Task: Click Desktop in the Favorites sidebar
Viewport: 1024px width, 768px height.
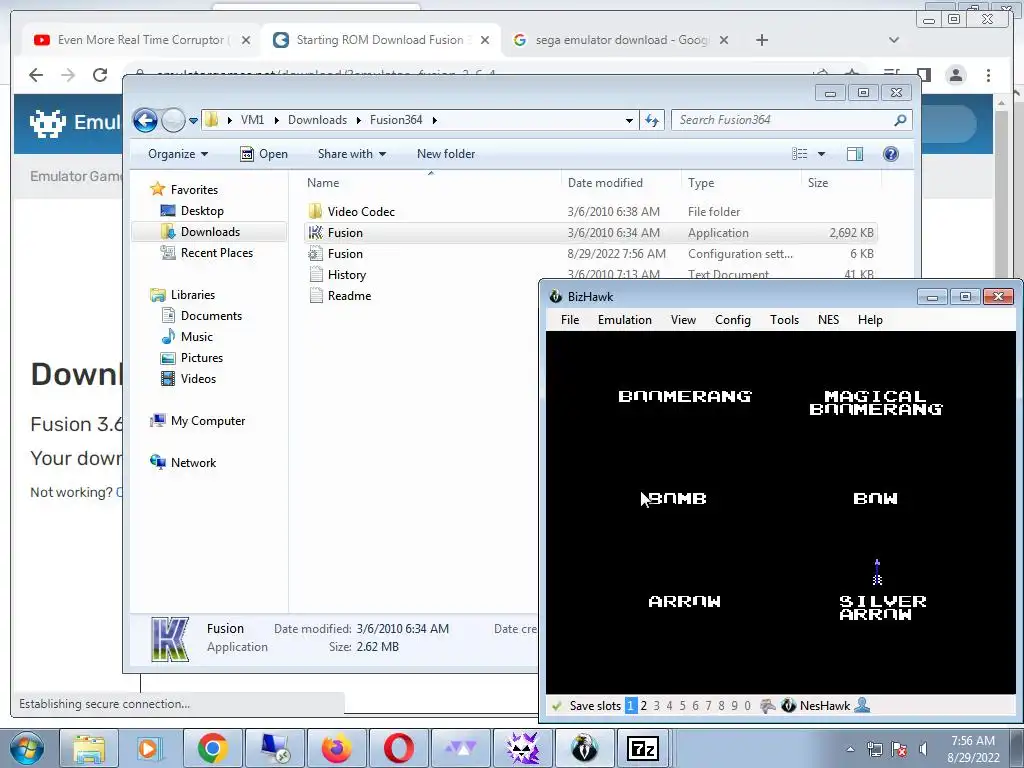Action: point(202,211)
